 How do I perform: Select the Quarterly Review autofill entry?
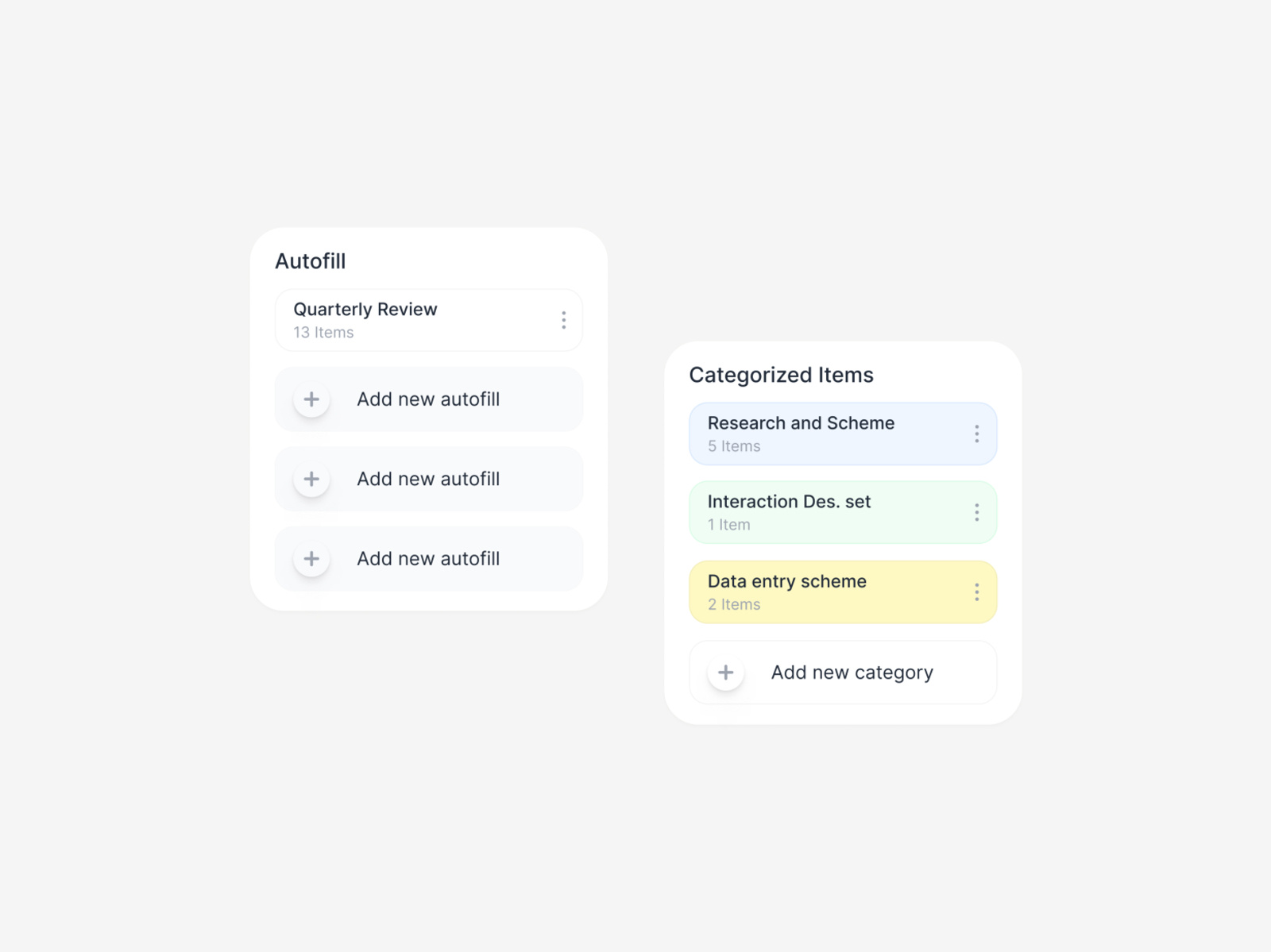point(413,320)
